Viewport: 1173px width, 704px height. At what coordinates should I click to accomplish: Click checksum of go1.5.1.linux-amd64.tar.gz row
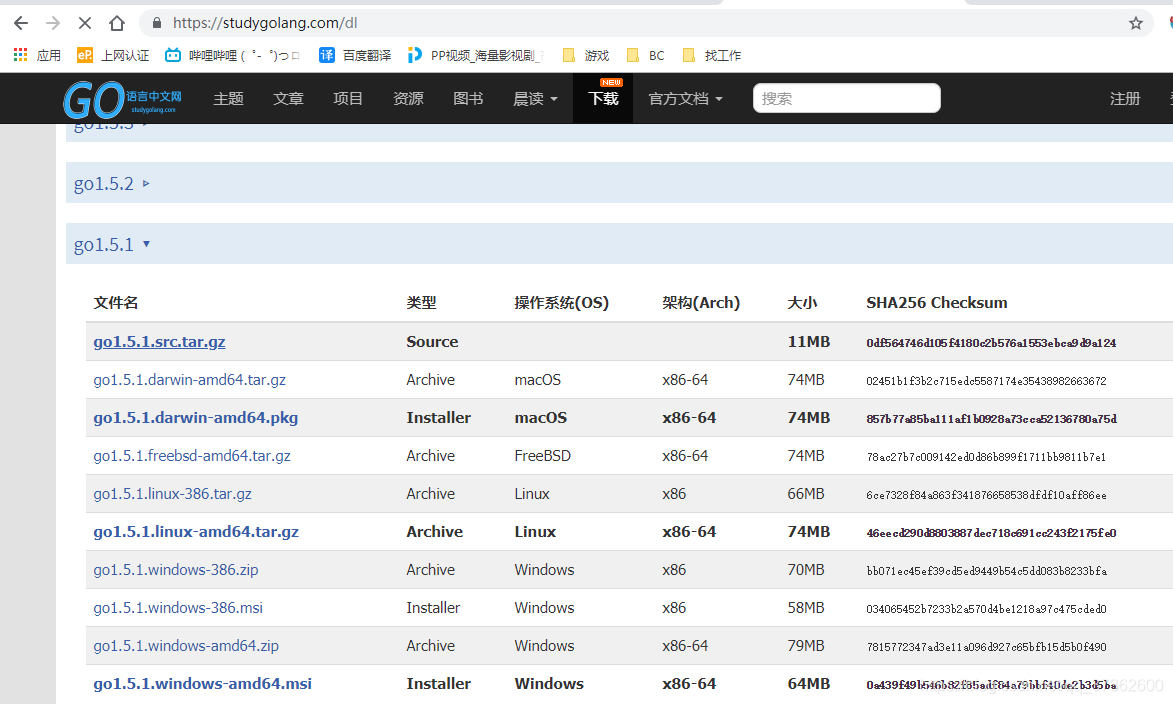(x=991, y=533)
